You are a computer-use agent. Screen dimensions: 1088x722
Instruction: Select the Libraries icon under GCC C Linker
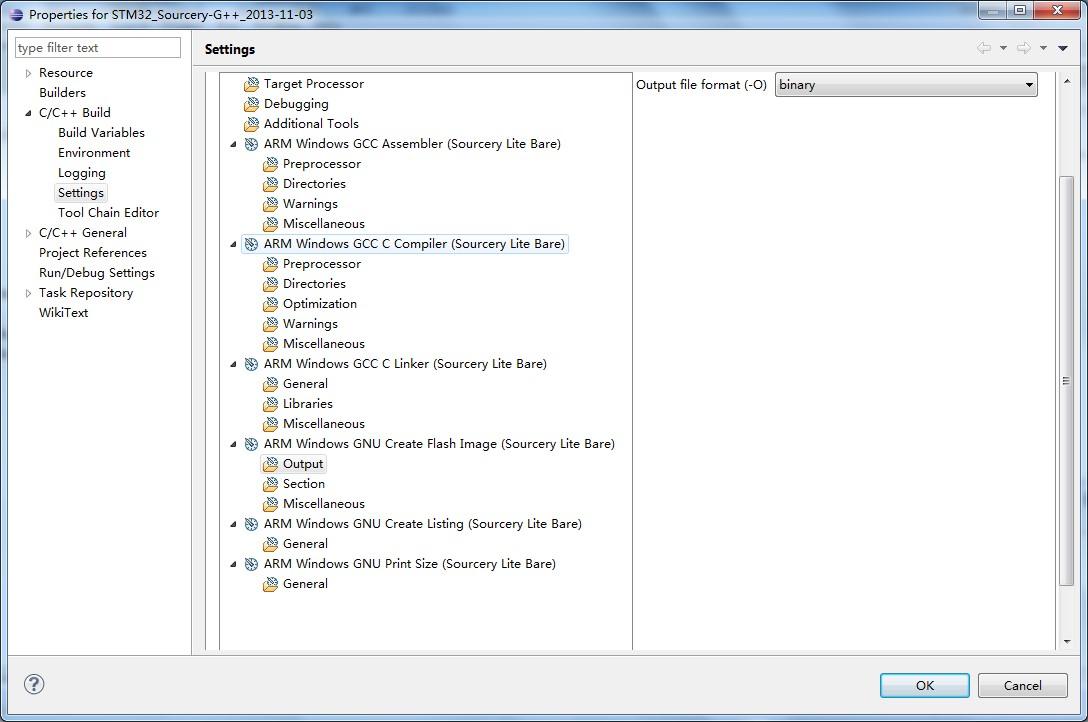click(x=270, y=404)
